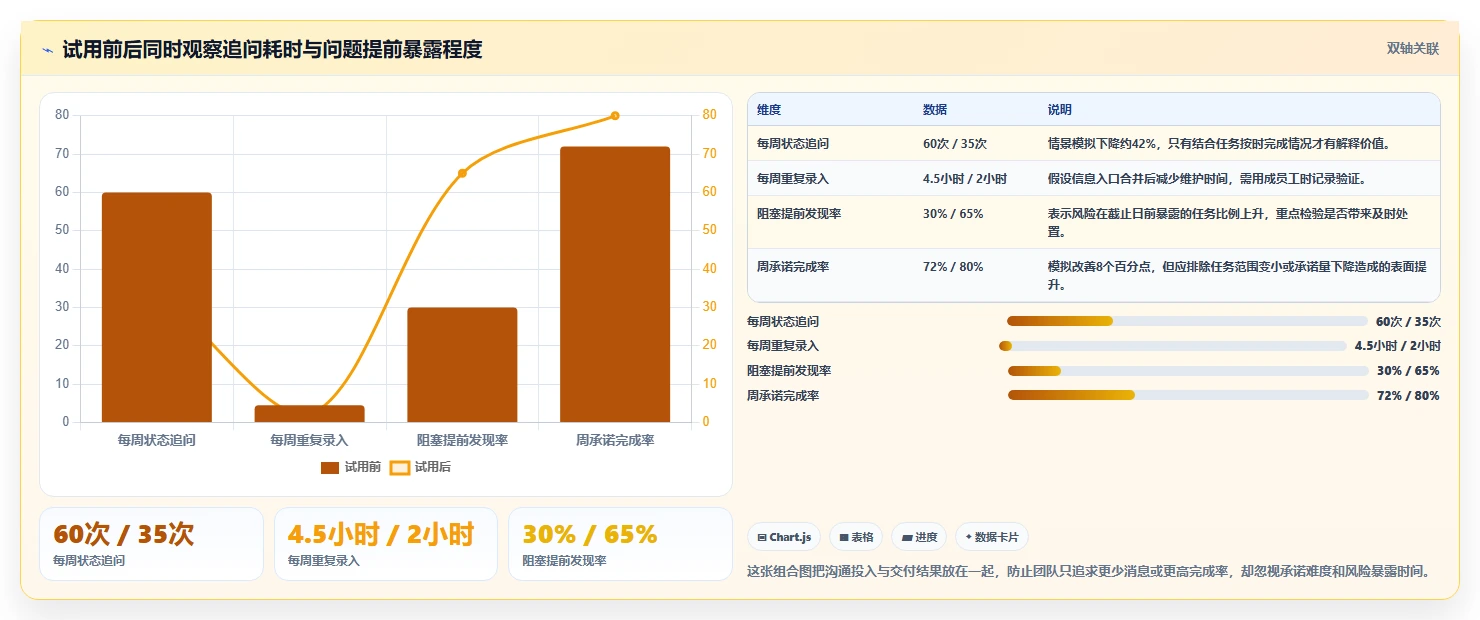Click the 每周重复录入 x-axis label under chart
This screenshot has height=620, width=1480.
309,440
